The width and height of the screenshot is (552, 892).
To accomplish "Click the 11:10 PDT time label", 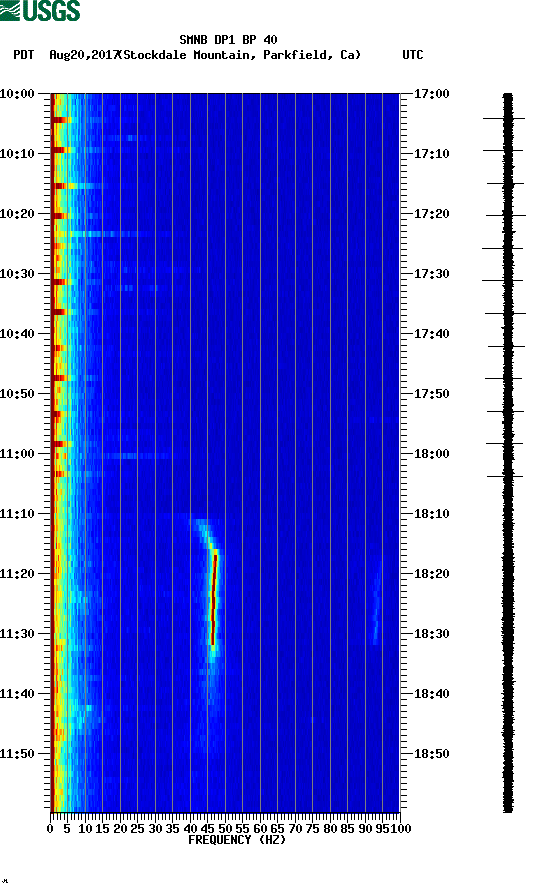I will 18,514.
